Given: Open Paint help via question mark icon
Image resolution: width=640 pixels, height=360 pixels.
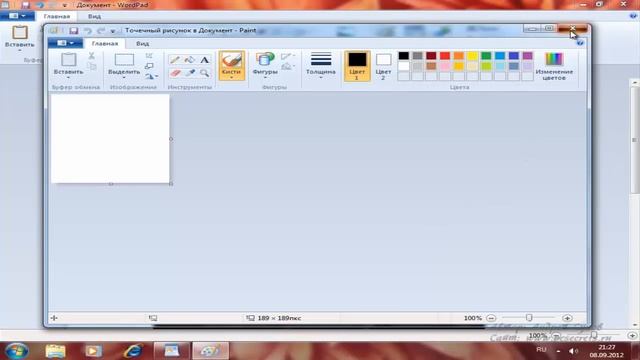Looking at the screenshot, I should pyautogui.click(x=580, y=43).
